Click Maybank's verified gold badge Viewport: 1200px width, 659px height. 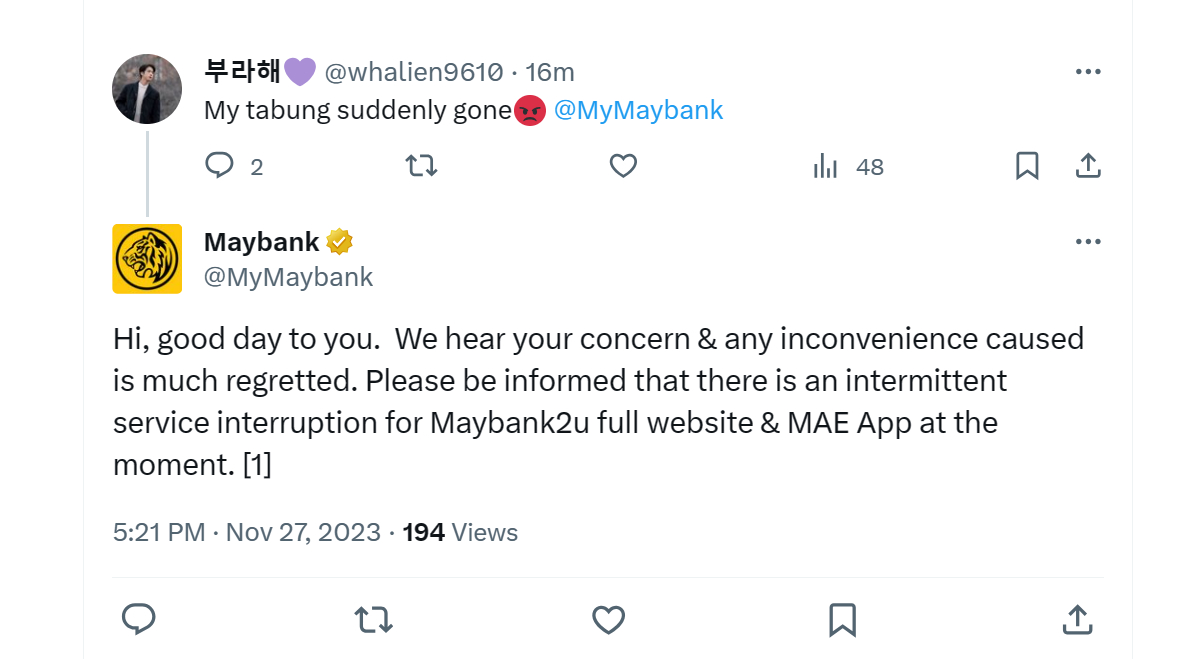pos(341,241)
